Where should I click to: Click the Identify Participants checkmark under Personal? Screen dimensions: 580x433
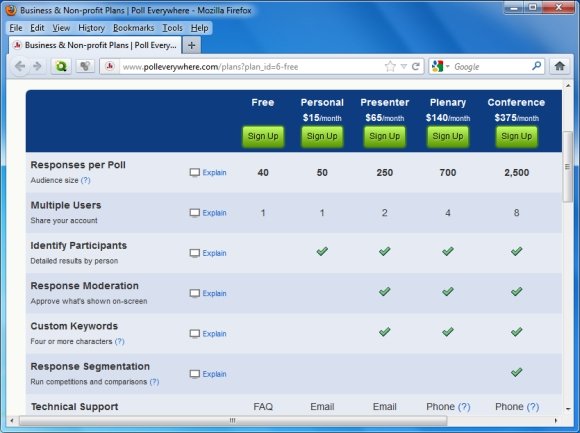[322, 251]
